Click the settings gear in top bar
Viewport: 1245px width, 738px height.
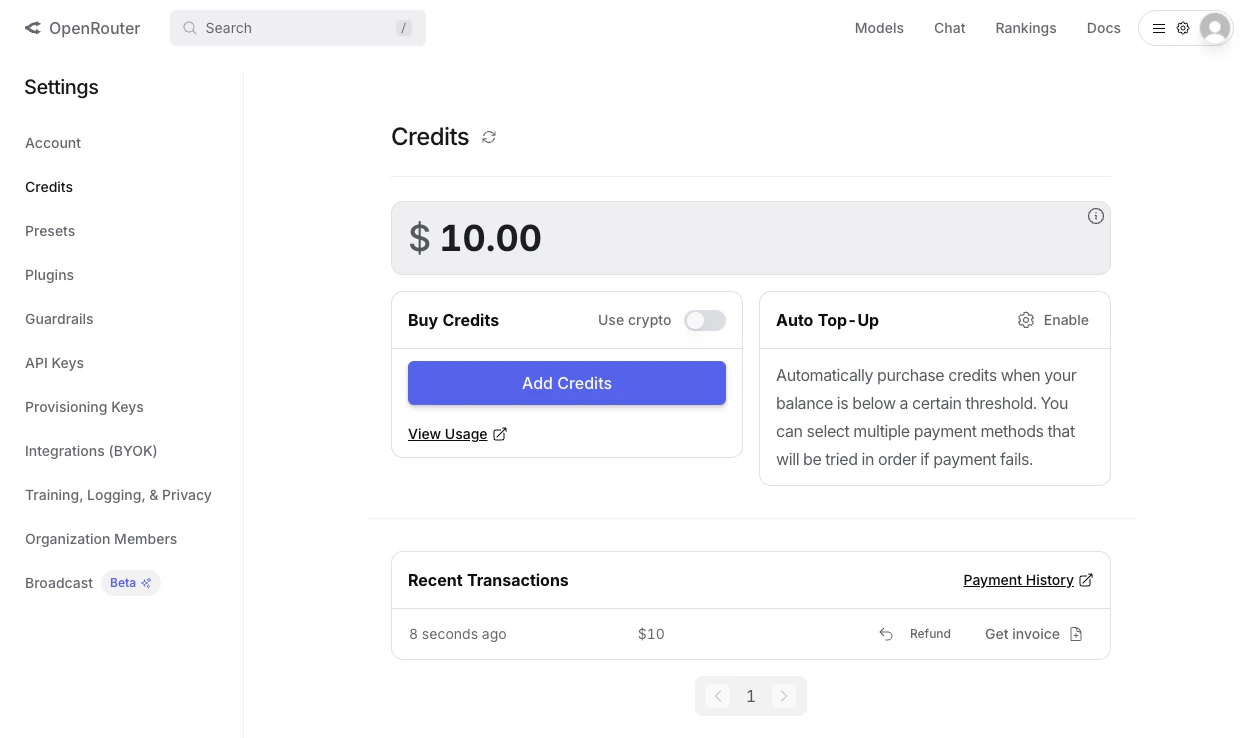point(1183,28)
